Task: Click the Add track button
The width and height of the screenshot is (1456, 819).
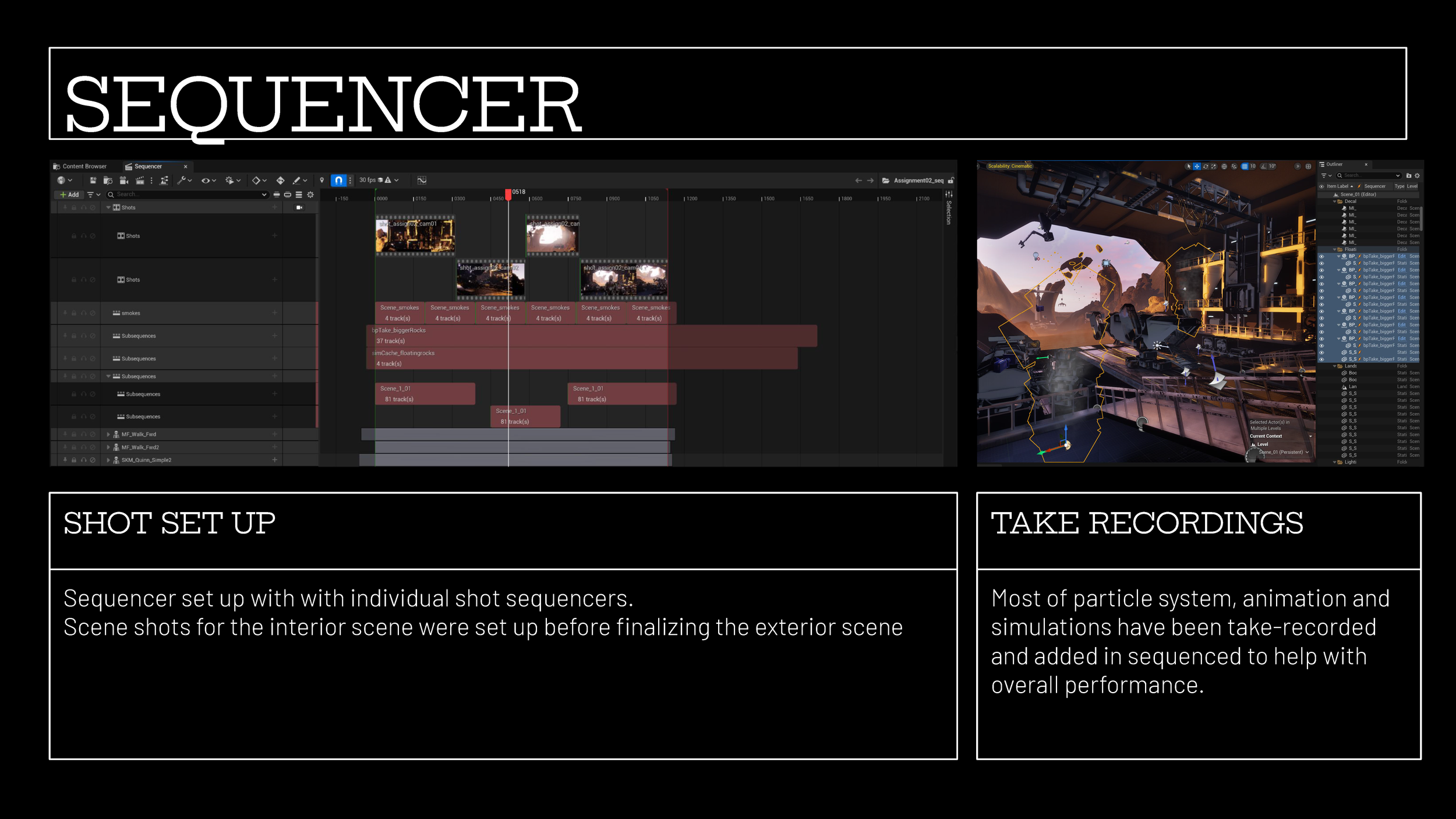Action: (69, 195)
